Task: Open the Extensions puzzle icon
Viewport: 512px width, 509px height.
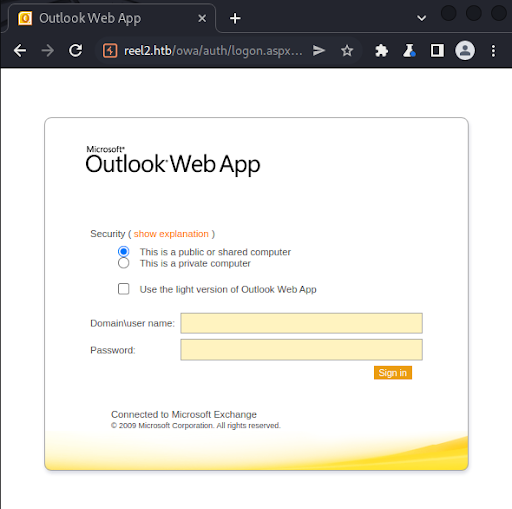Action: pos(381,51)
